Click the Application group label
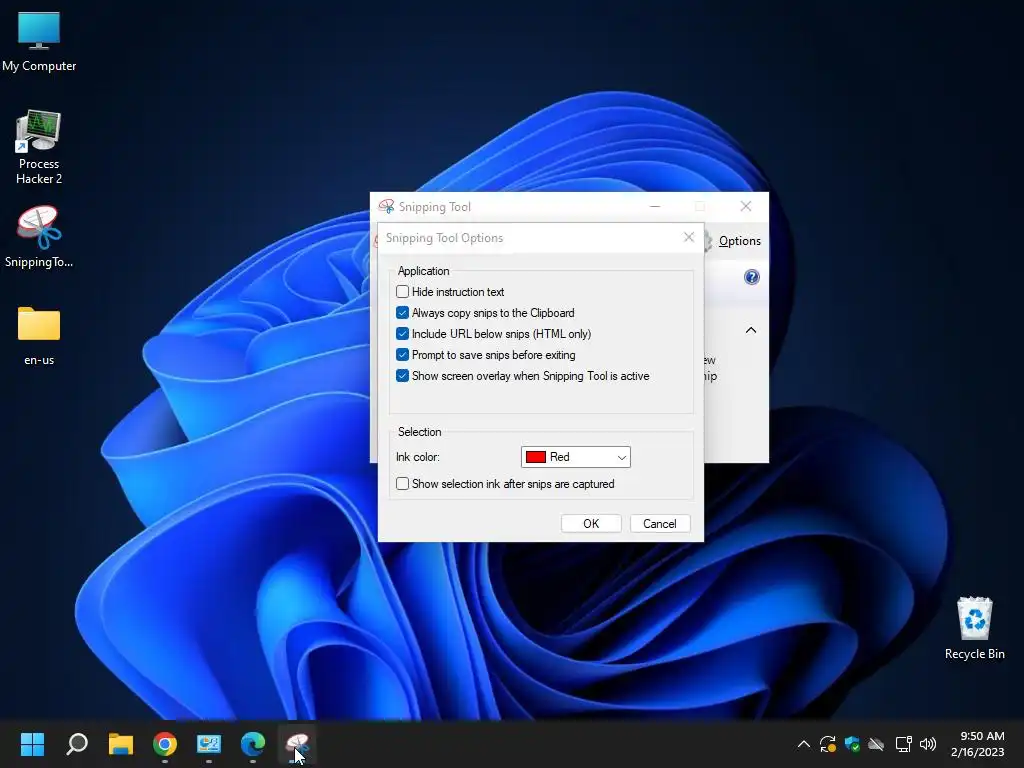1024x768 pixels. [423, 271]
